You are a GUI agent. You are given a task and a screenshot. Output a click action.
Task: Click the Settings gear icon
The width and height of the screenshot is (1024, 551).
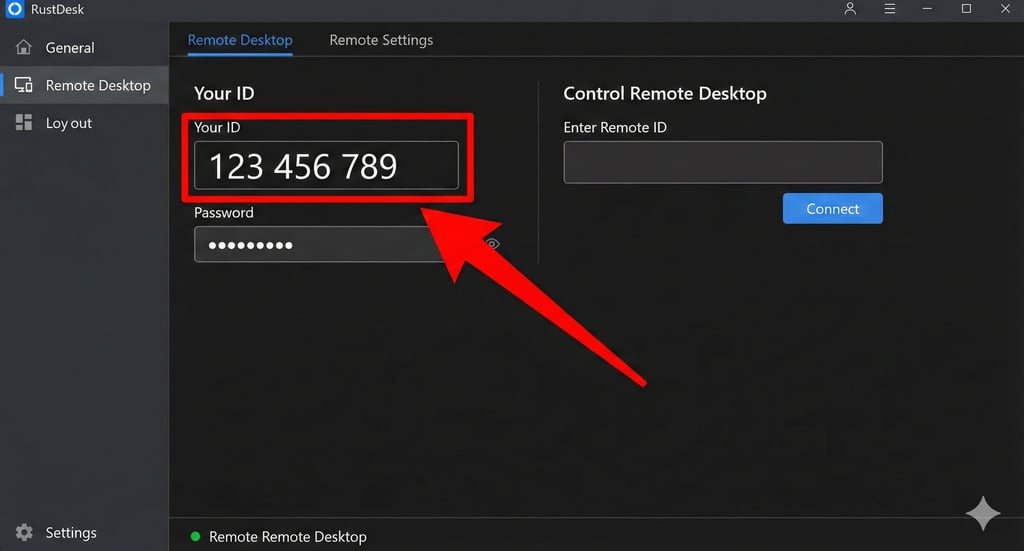pyautogui.click(x=24, y=532)
